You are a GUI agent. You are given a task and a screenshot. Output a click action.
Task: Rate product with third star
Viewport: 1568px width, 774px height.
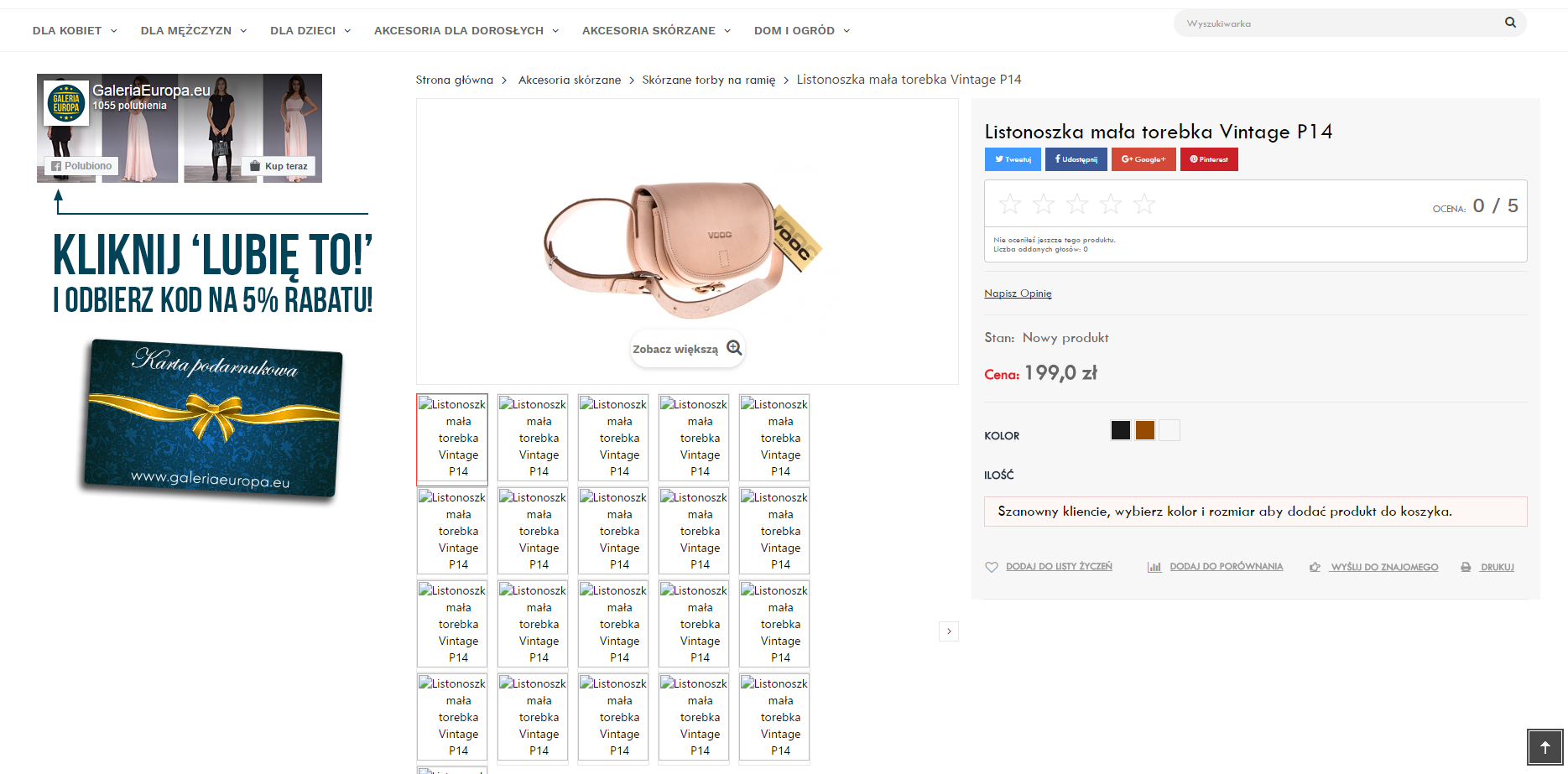[1077, 204]
